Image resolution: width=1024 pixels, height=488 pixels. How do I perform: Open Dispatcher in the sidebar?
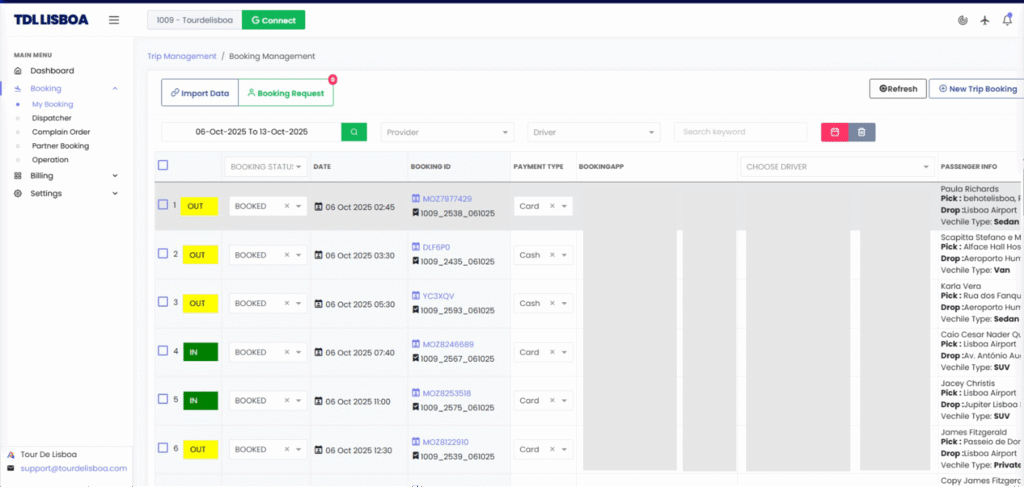pos(52,118)
